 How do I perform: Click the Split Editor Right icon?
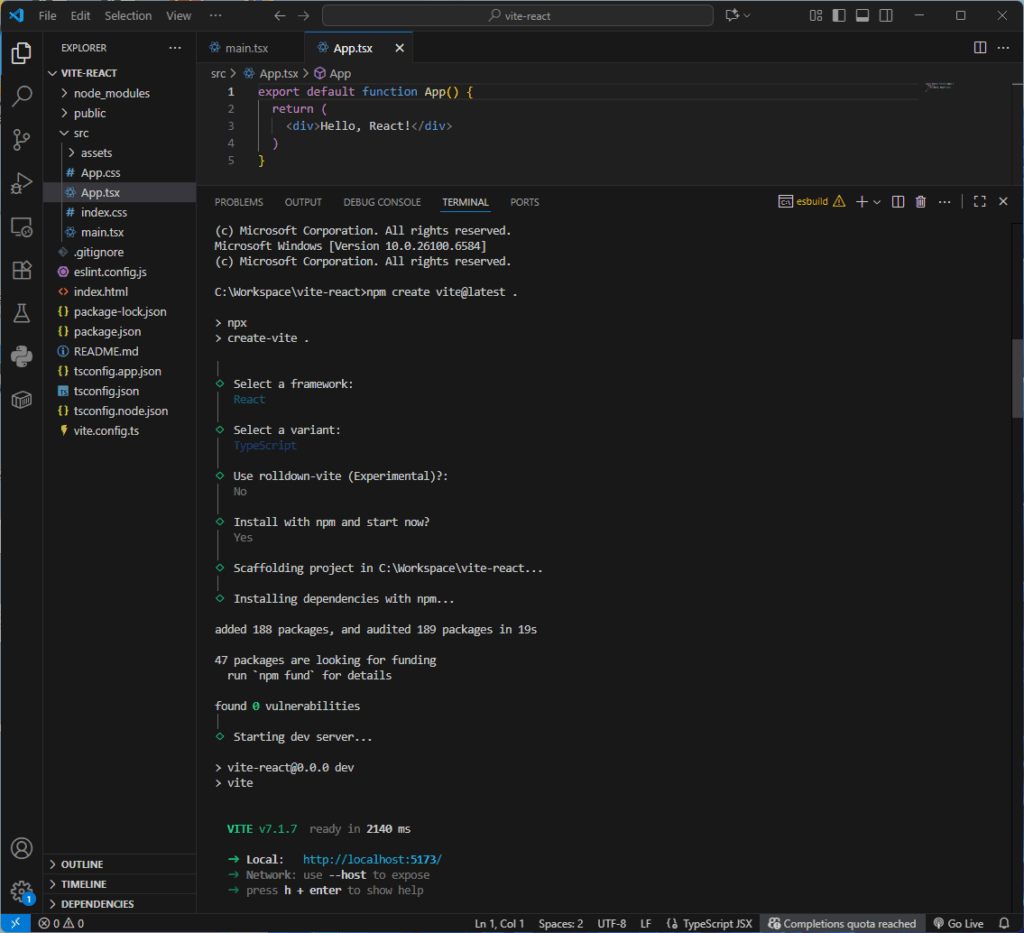tap(980, 48)
